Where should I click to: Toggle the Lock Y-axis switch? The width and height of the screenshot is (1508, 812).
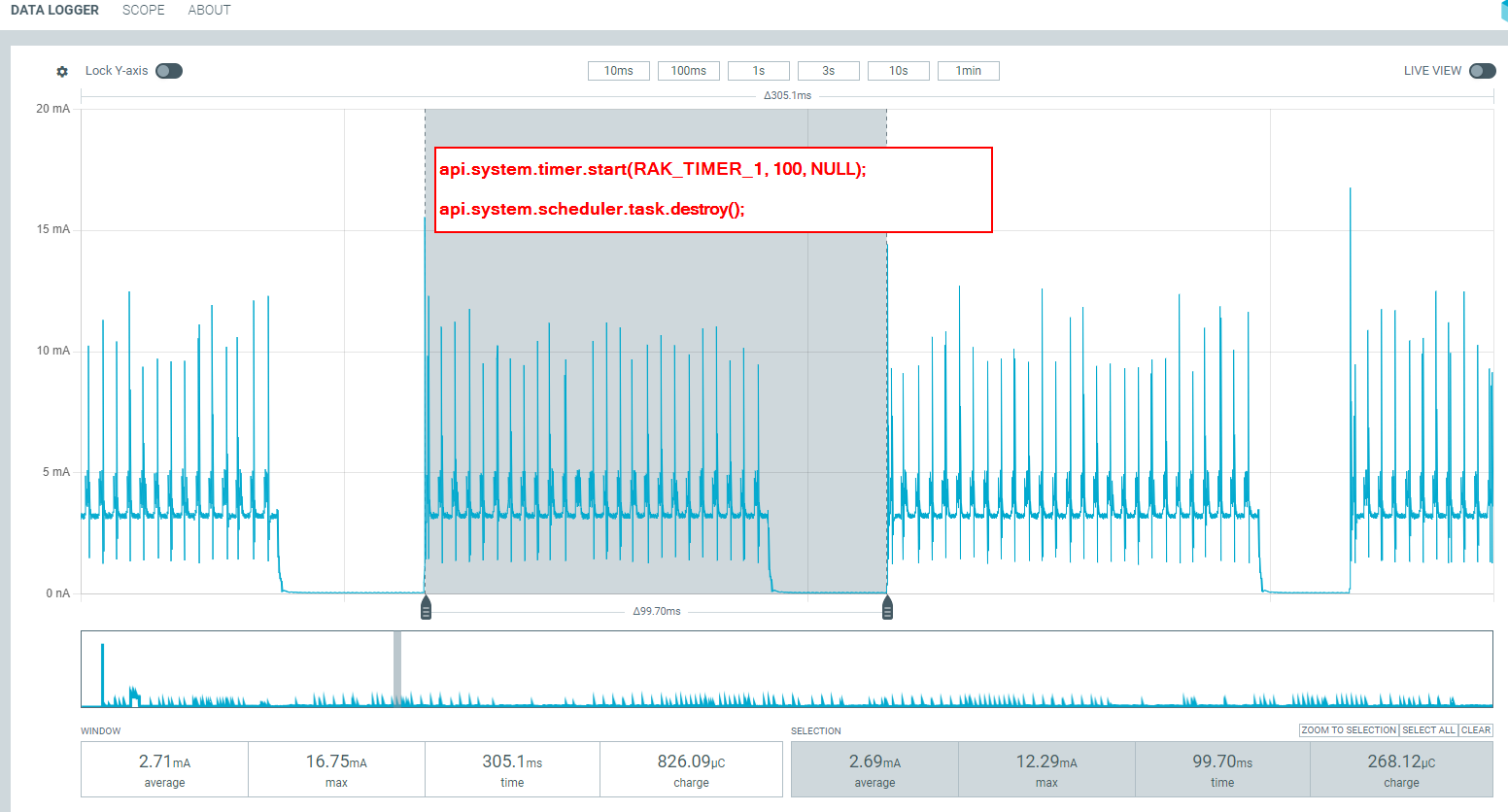[x=169, y=71]
